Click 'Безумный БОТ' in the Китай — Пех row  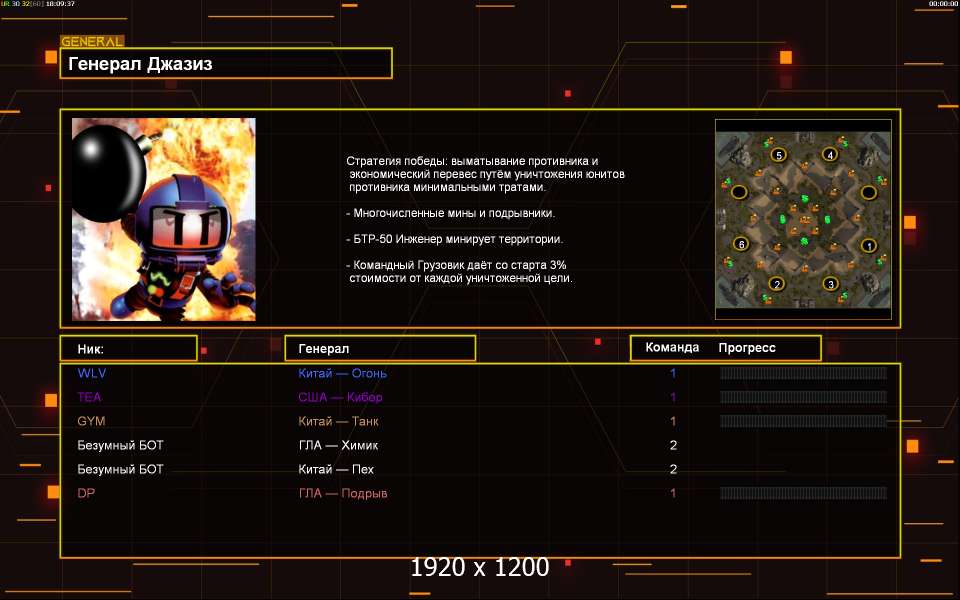tap(121, 469)
